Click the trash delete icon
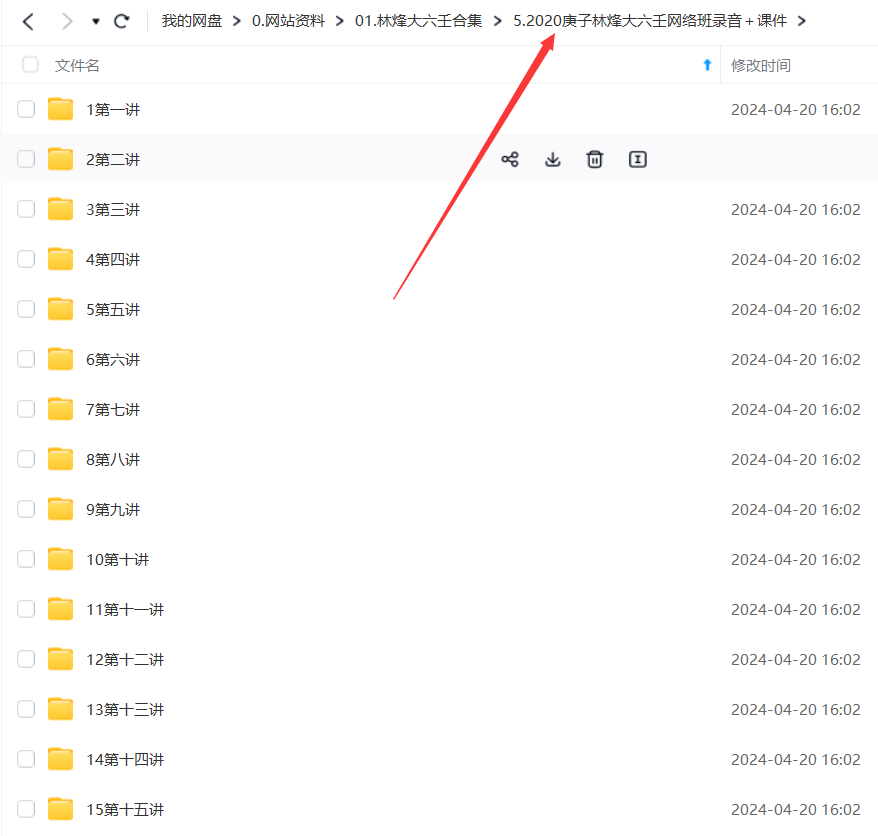 [x=594, y=159]
